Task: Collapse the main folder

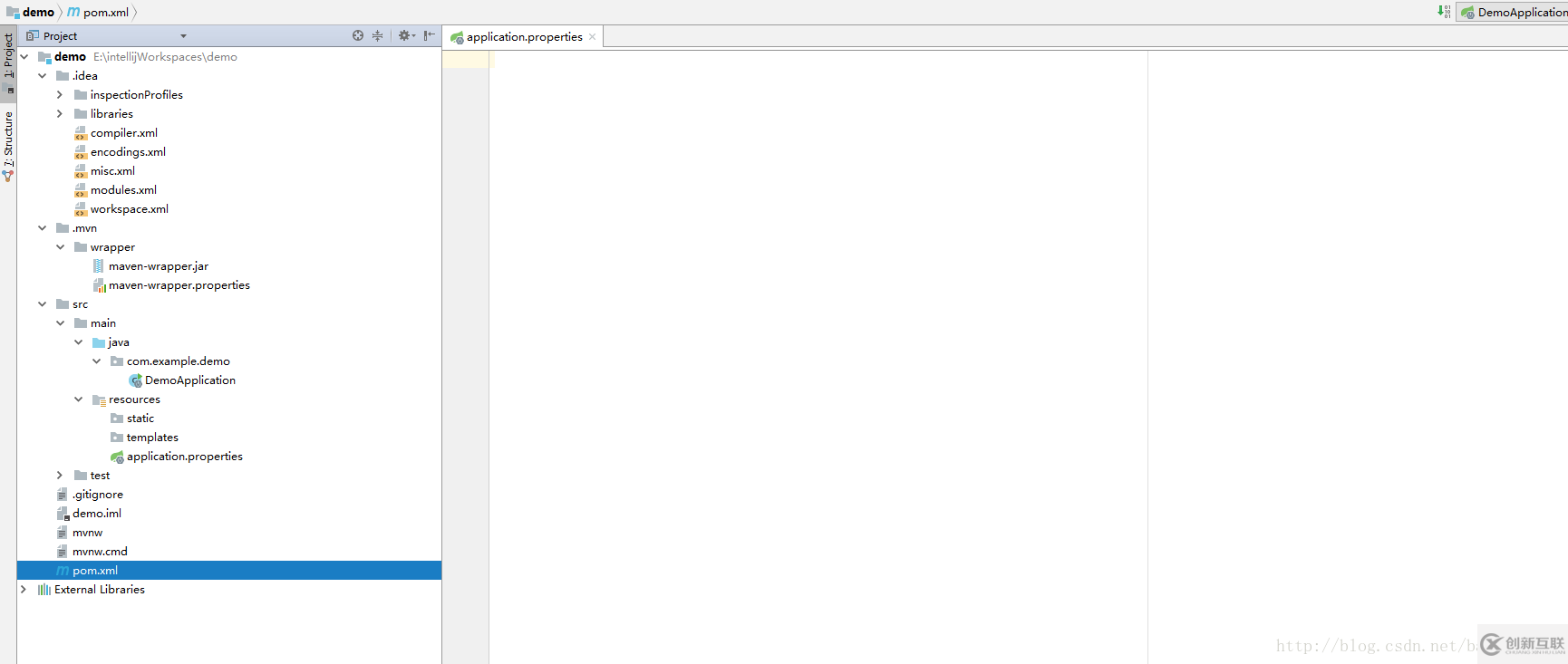Action: point(61,322)
